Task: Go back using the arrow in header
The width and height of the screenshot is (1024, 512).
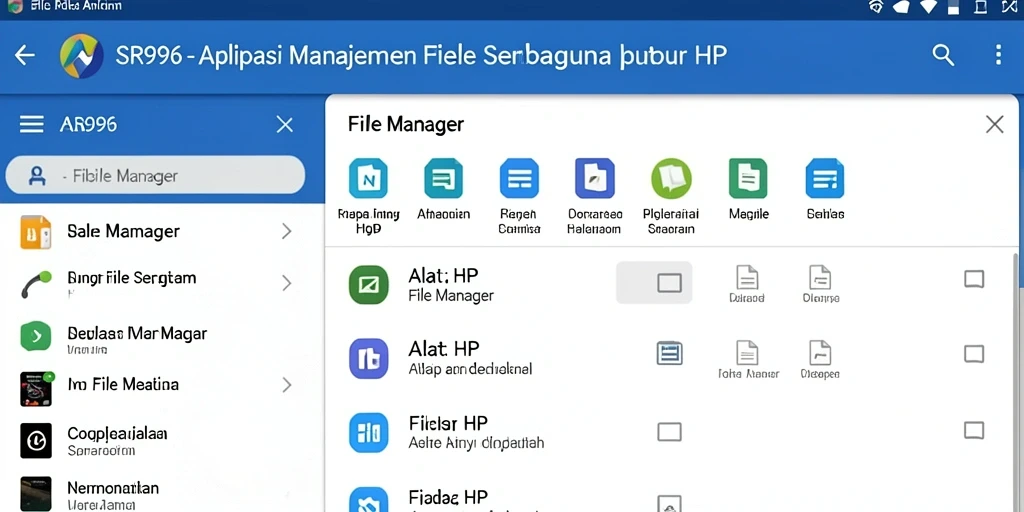Action: (x=25, y=56)
